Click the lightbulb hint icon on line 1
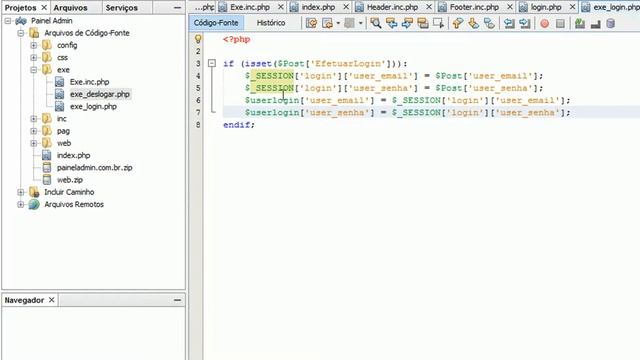This screenshot has width=640, height=360. 198,39
